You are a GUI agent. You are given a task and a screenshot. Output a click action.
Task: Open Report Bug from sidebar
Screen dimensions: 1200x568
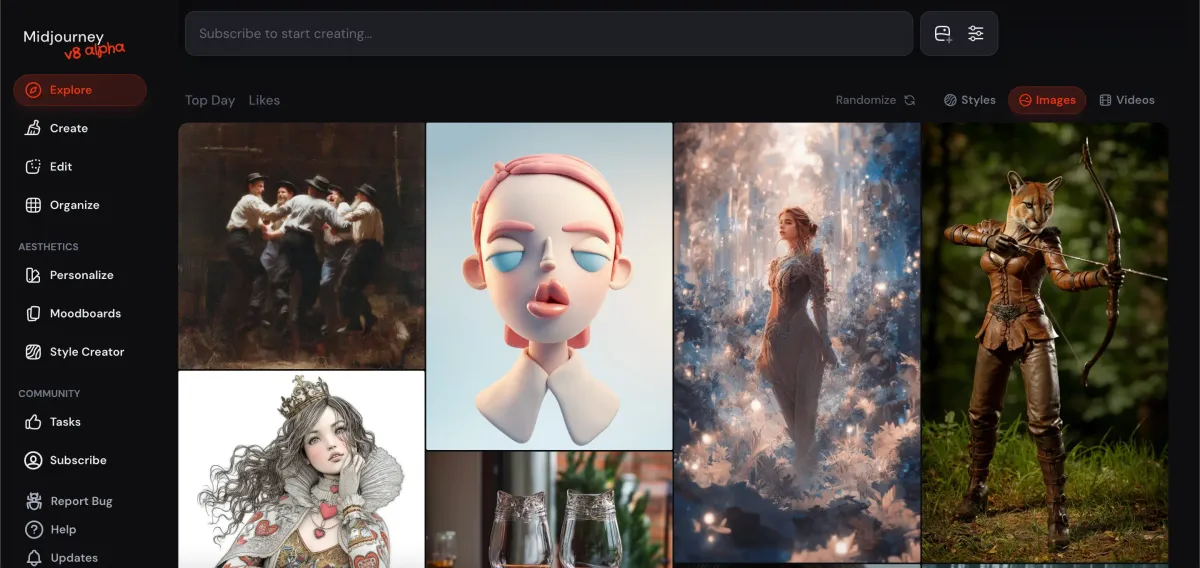click(81, 501)
